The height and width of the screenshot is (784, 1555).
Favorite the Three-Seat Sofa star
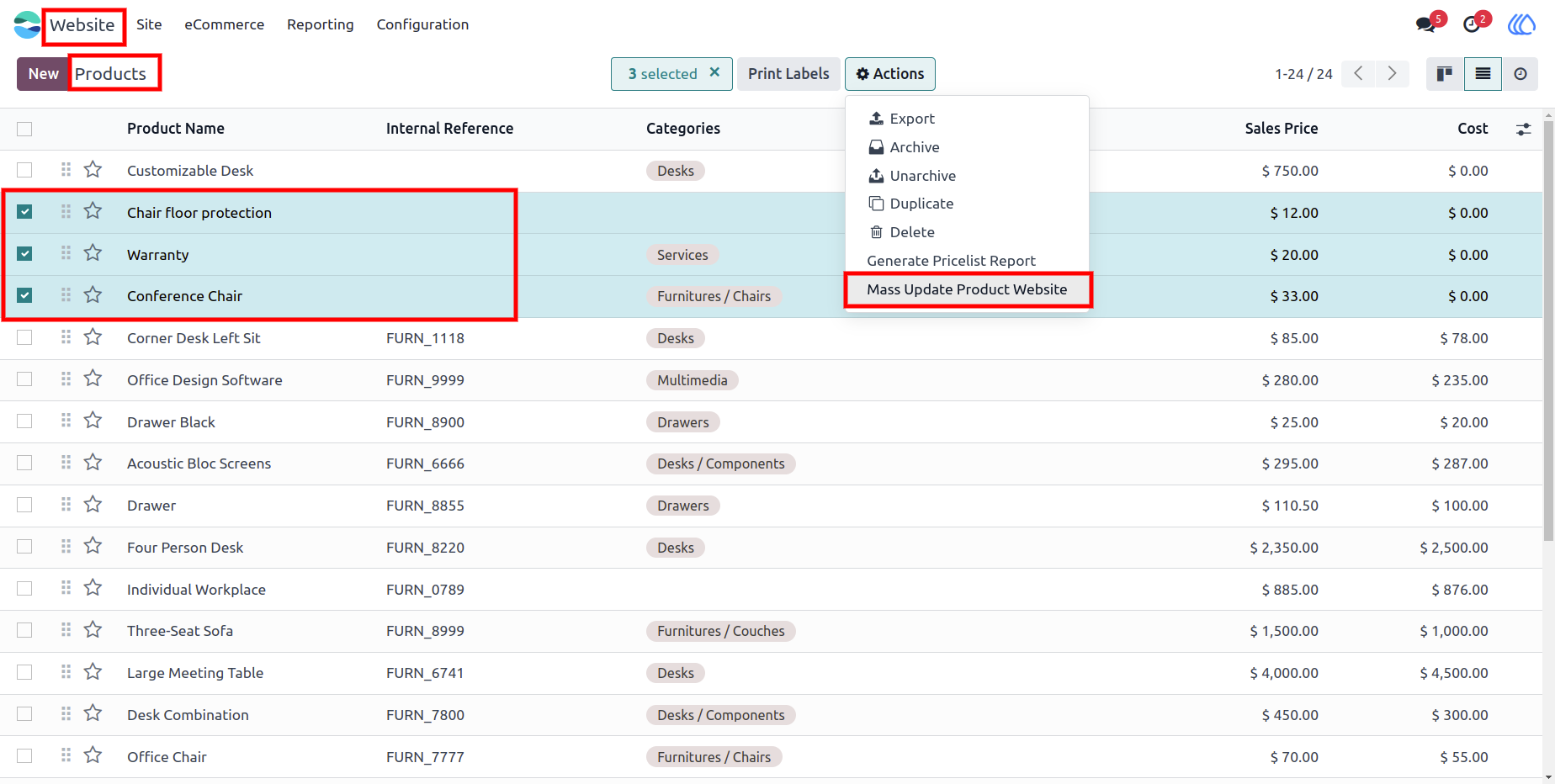click(x=93, y=630)
